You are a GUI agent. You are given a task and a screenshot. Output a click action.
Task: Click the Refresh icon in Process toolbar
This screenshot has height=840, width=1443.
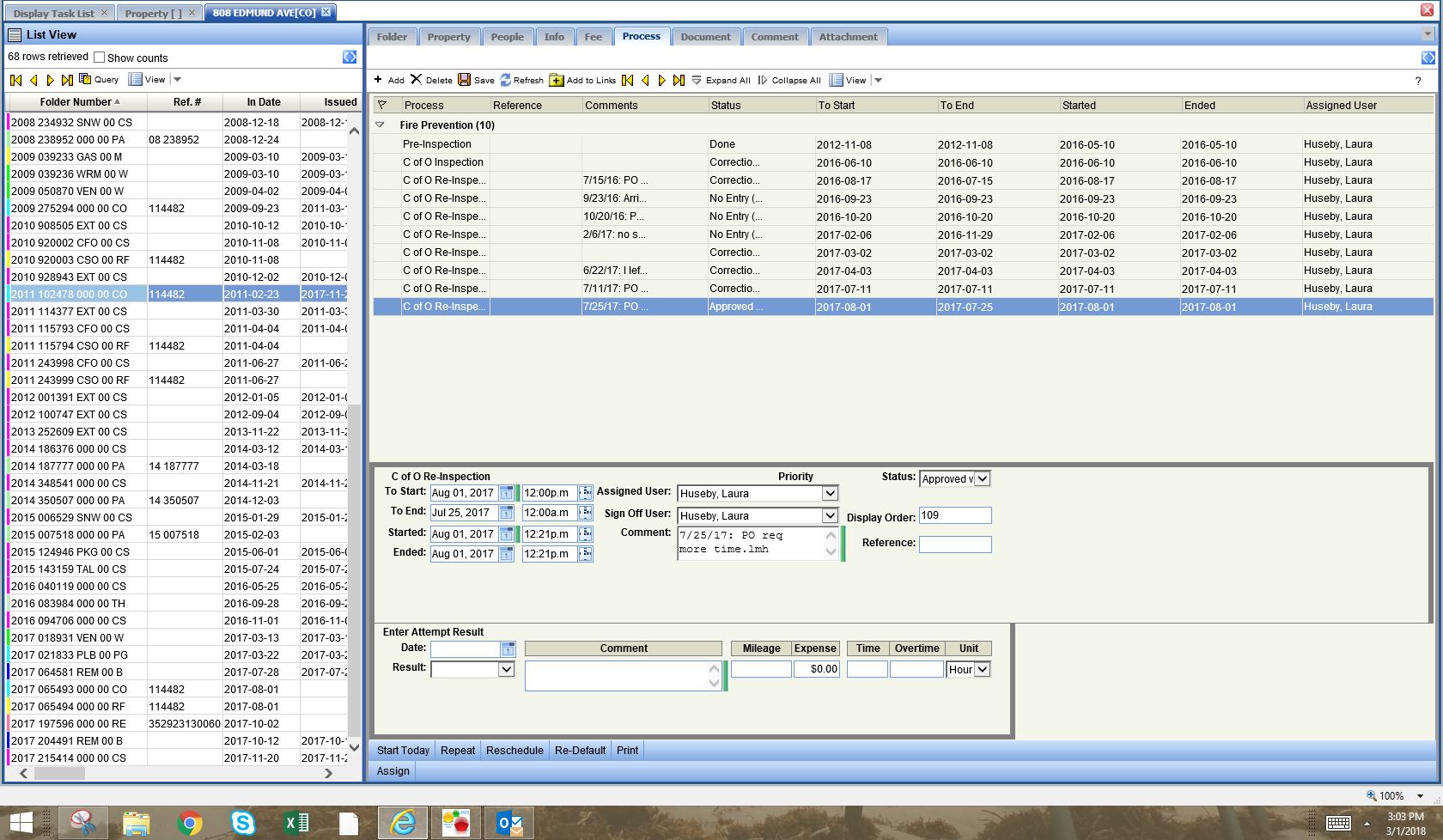tap(505, 80)
